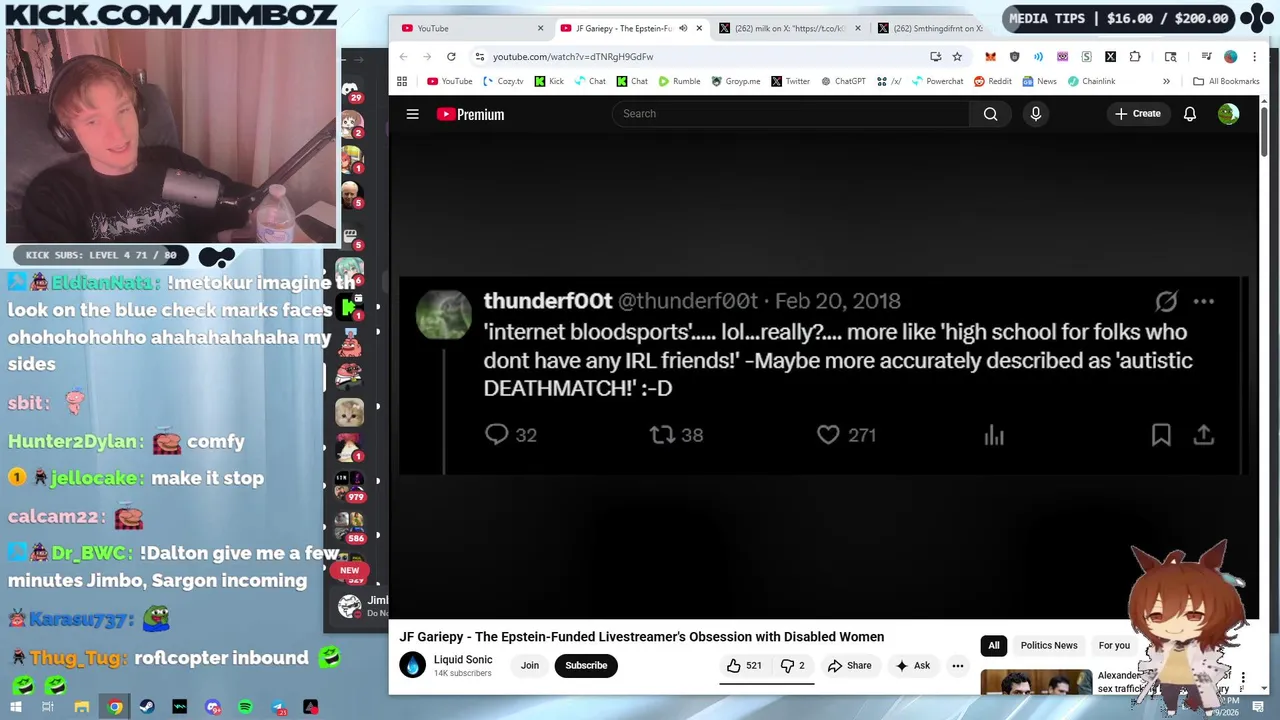This screenshot has width=1280, height=720.
Task: Share the JF Gariepy video
Action: (849, 666)
